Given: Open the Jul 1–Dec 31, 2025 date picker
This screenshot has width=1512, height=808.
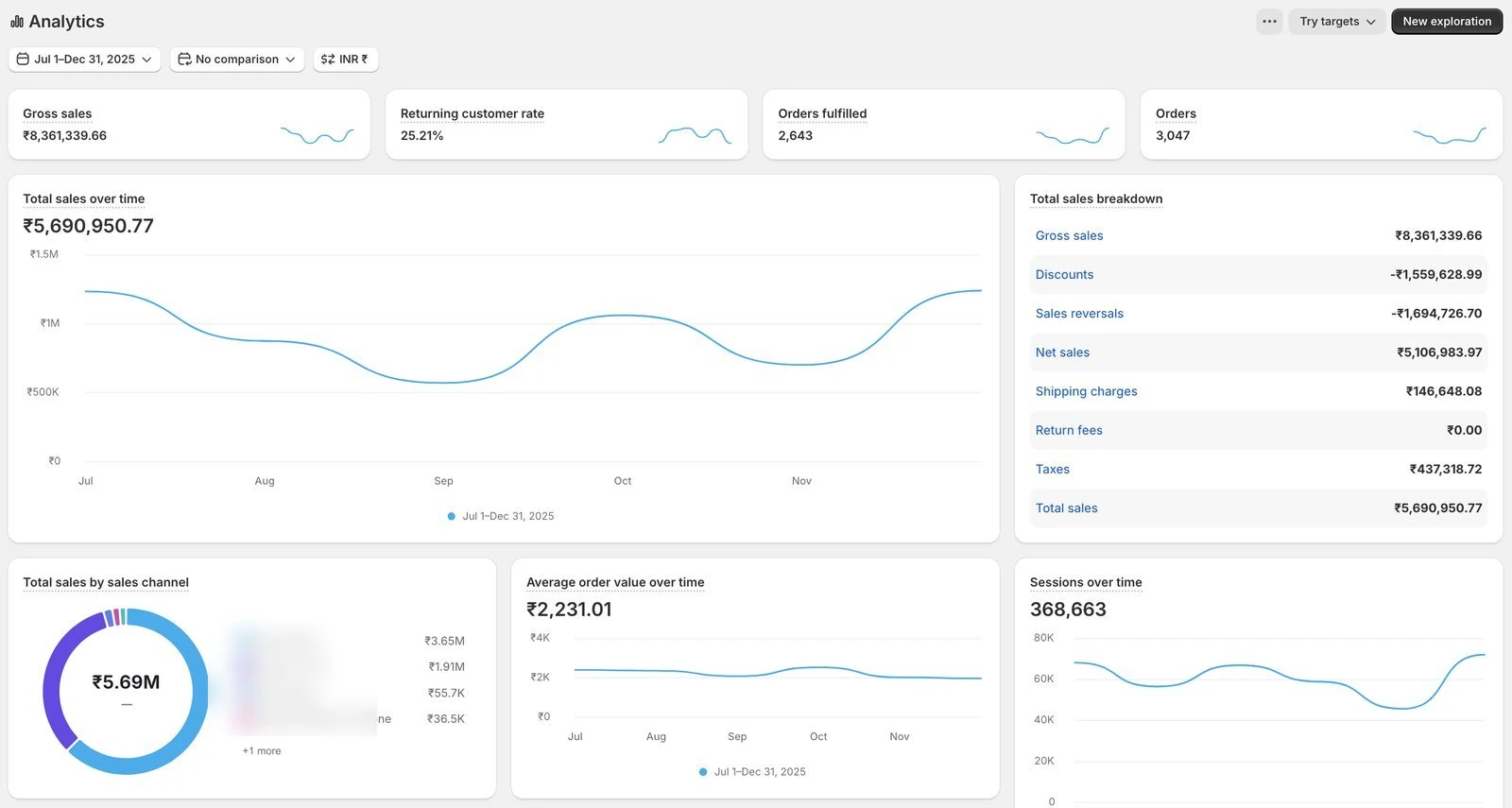Looking at the screenshot, I should (84, 59).
